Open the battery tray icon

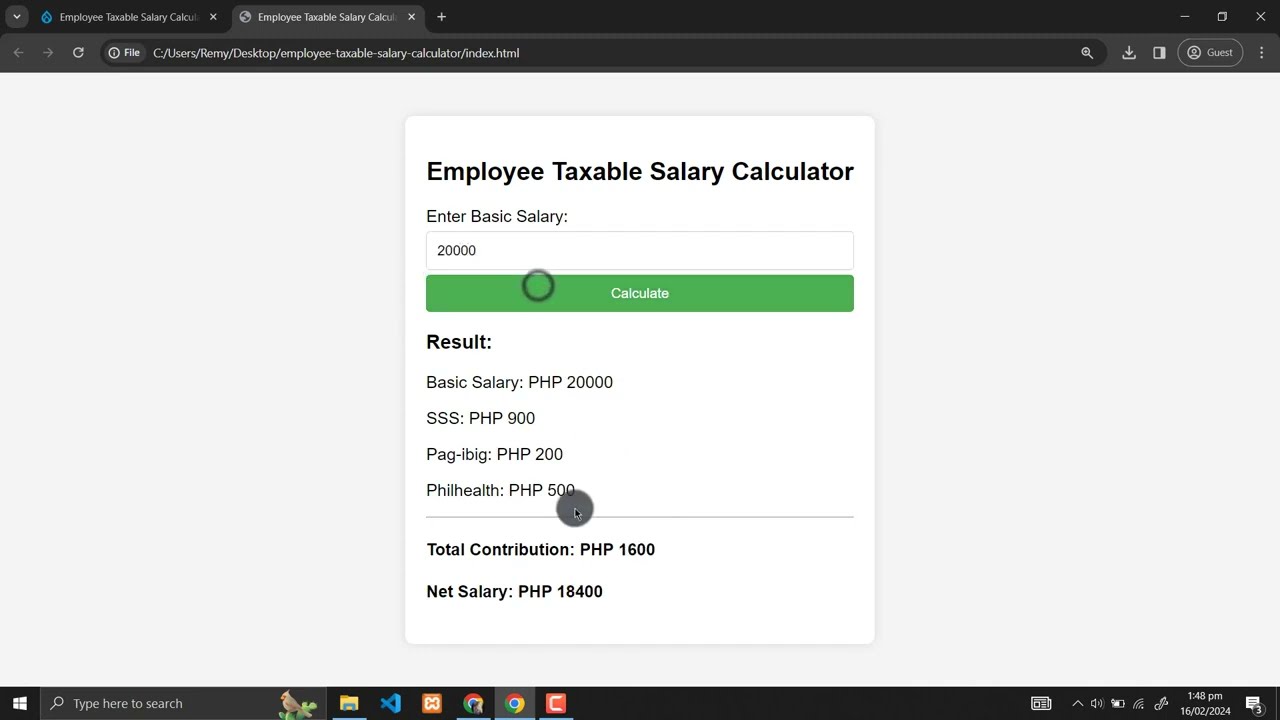click(x=1118, y=704)
